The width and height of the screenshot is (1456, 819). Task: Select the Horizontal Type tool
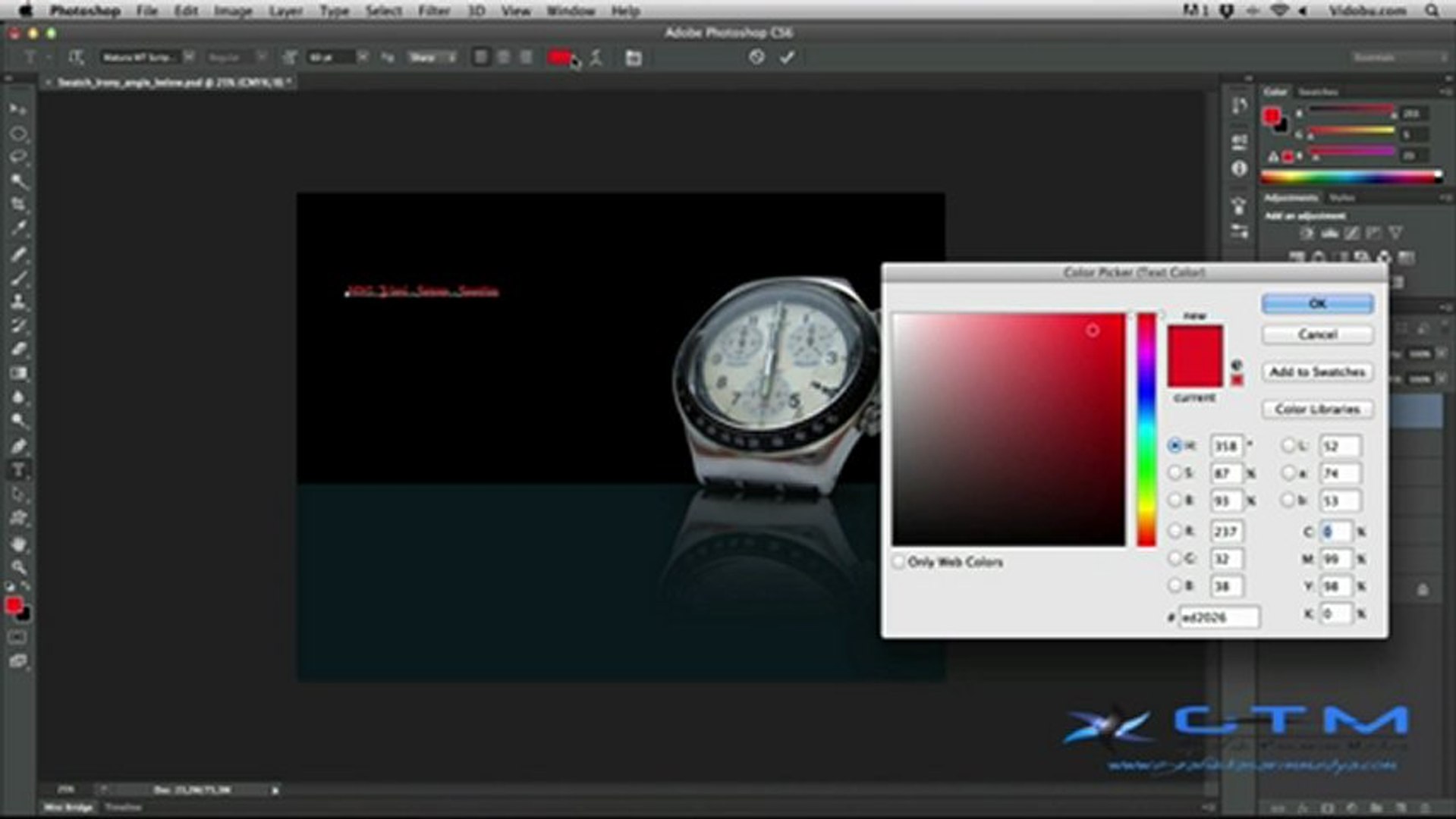pyautogui.click(x=18, y=470)
